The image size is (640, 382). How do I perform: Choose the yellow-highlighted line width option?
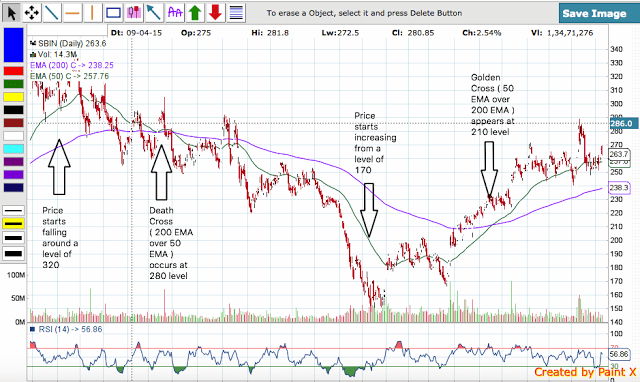(13, 224)
